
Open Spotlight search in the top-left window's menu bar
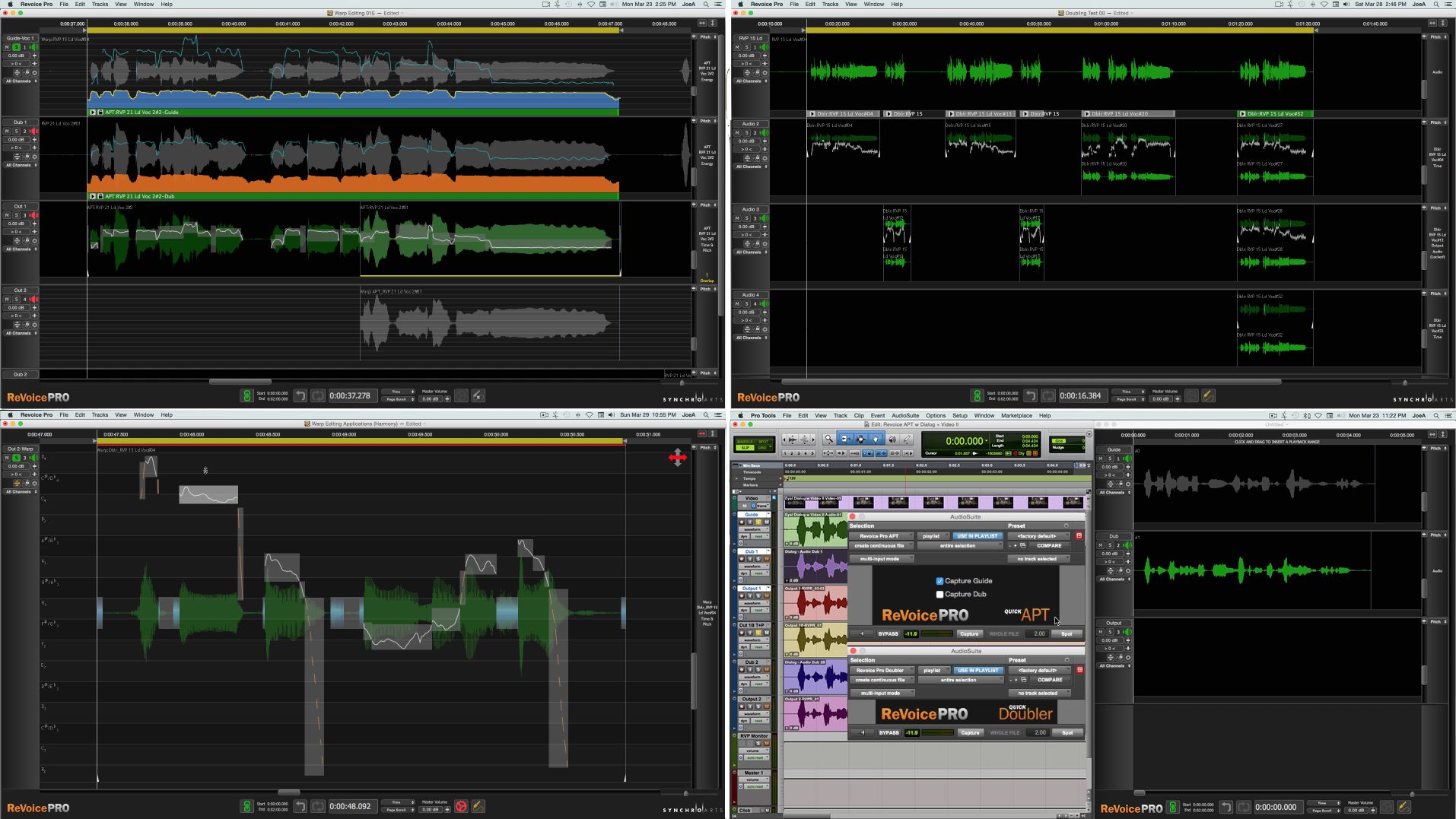pos(706,4)
